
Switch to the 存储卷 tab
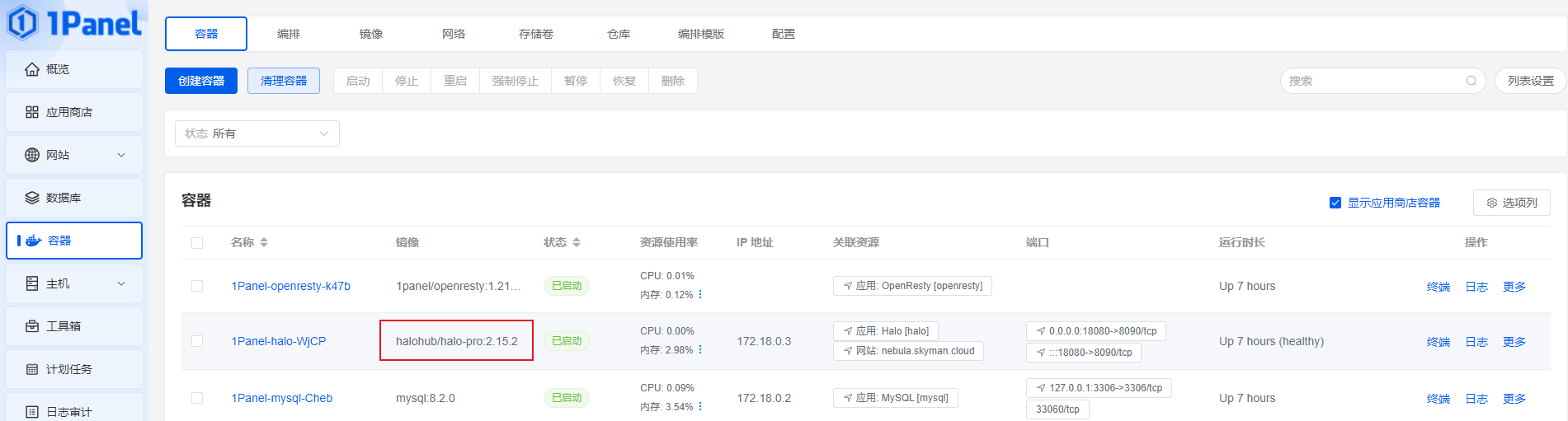(x=536, y=34)
